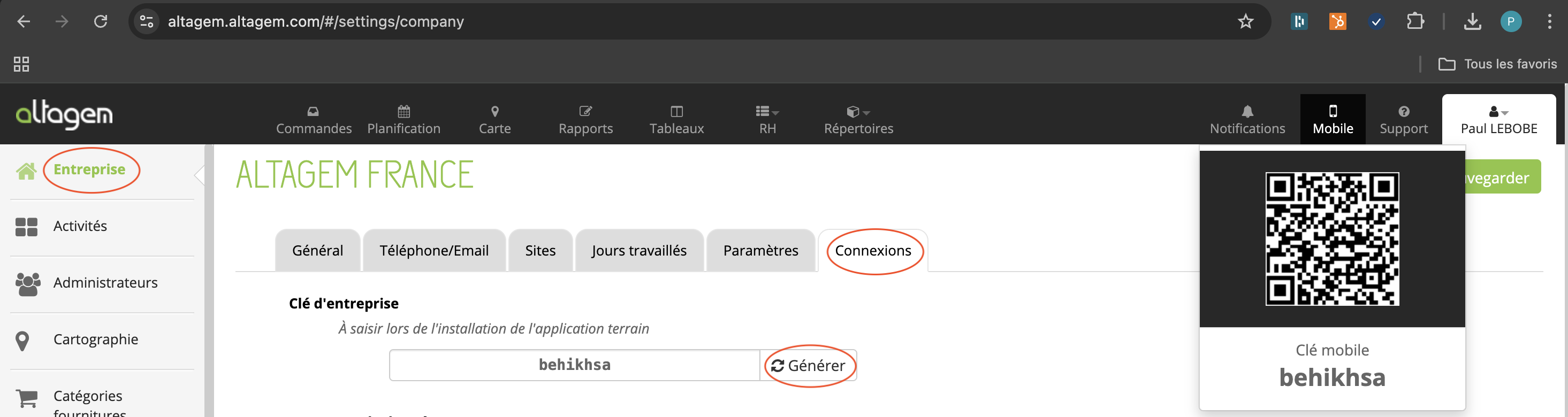The image size is (1568, 417).
Task: Click the browser back arrow
Action: click(23, 21)
